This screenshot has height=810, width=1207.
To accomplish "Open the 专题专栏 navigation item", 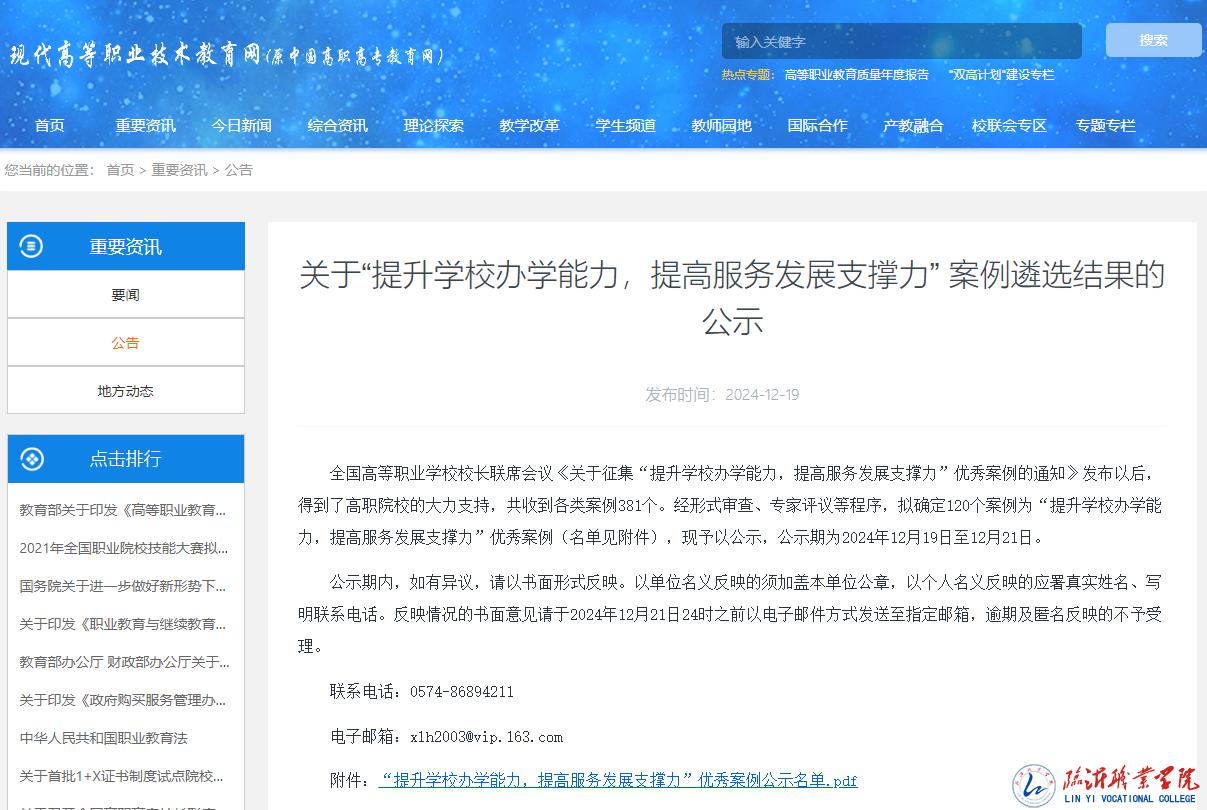I will (x=1105, y=126).
